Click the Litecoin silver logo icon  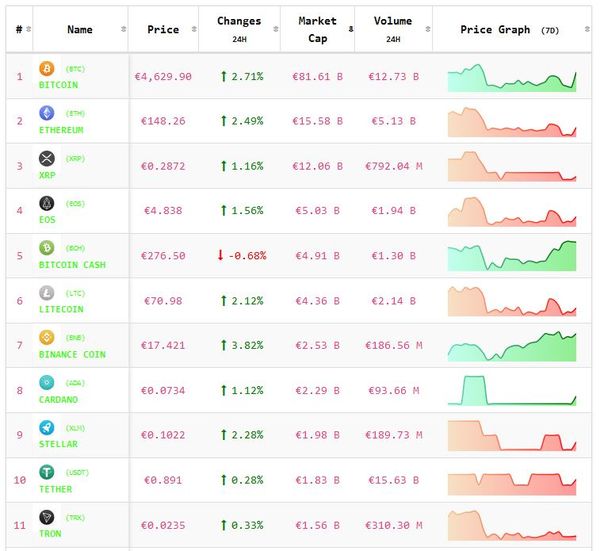47,293
